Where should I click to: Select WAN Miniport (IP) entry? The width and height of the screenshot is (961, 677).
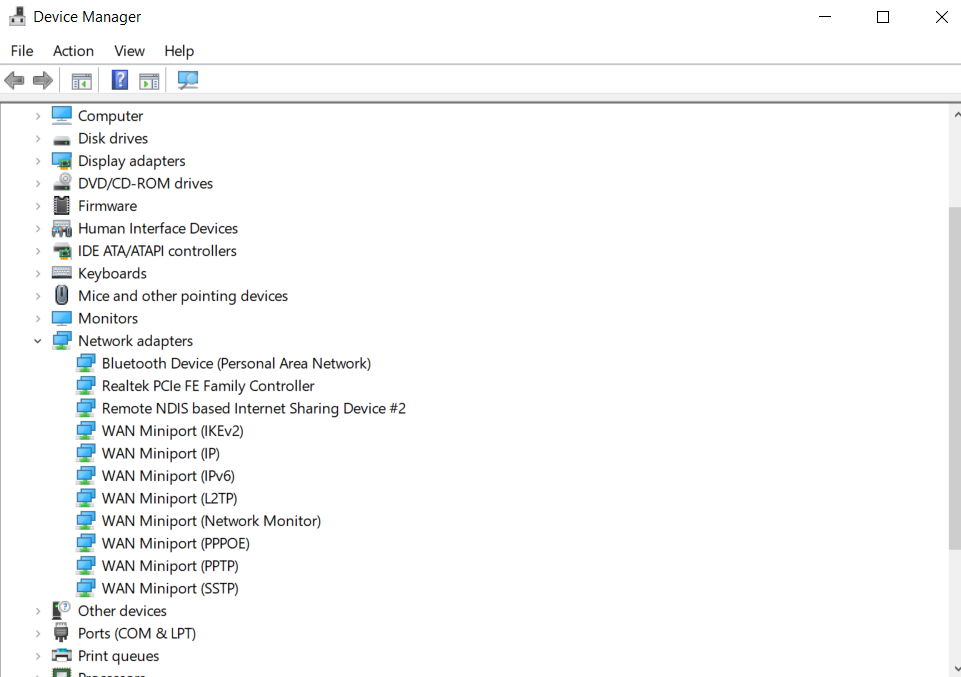[x=161, y=453]
